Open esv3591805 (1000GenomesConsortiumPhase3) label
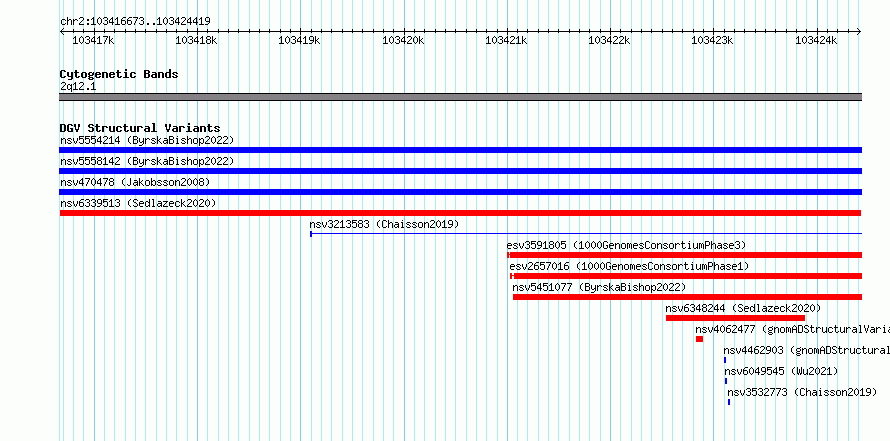 point(627,245)
